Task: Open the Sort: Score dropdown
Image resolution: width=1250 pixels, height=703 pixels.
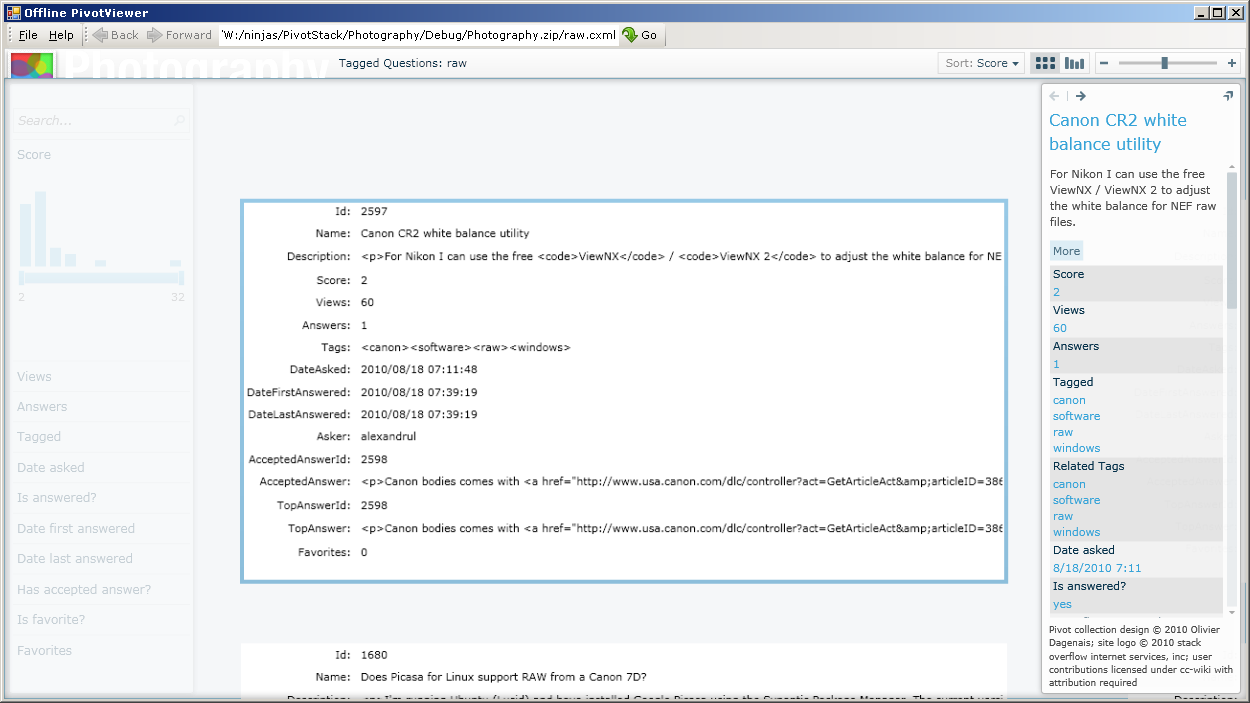Action: (982, 63)
